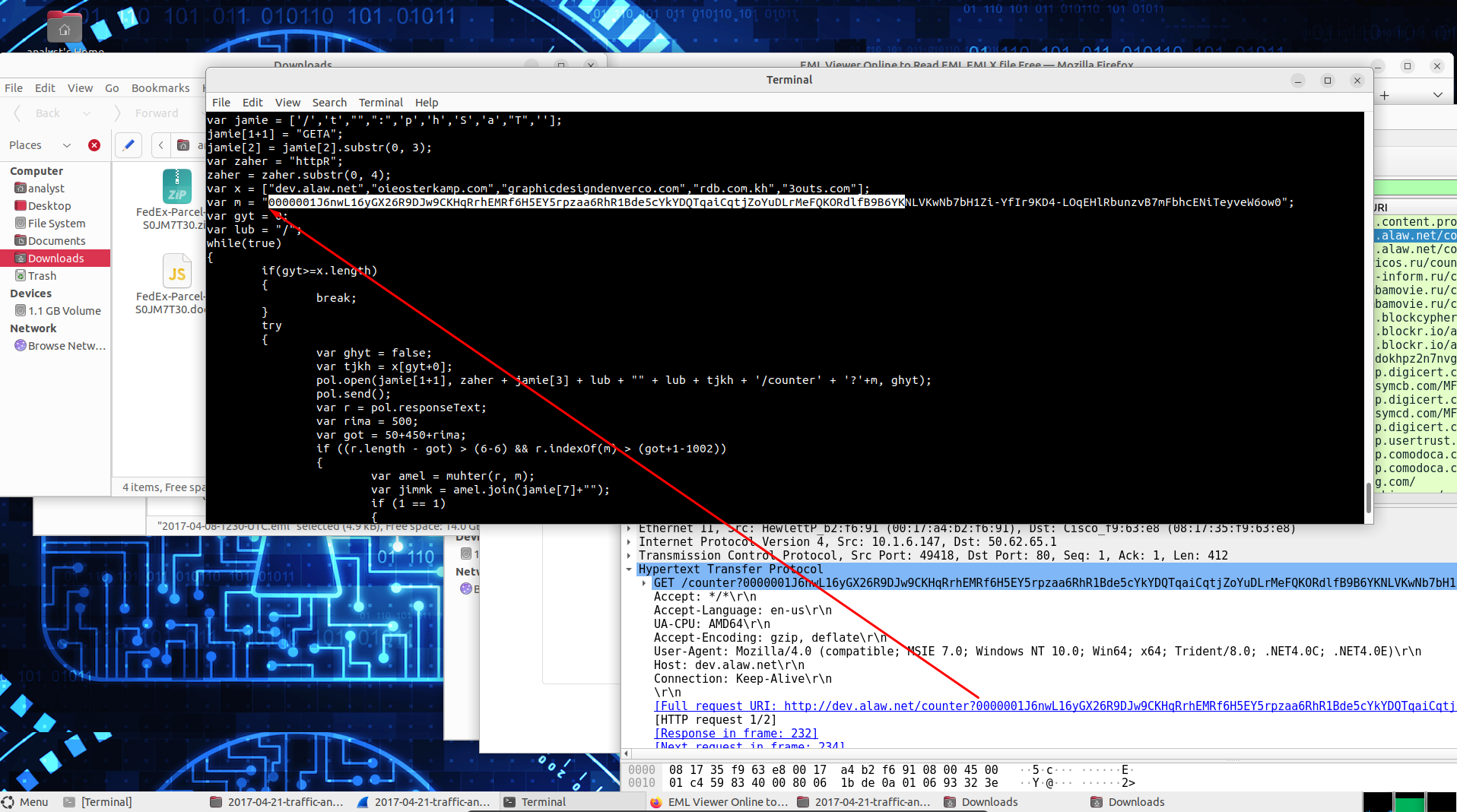The width and height of the screenshot is (1457, 812).
Task: Open the Back history dropdown arrow
Action: 87,113
